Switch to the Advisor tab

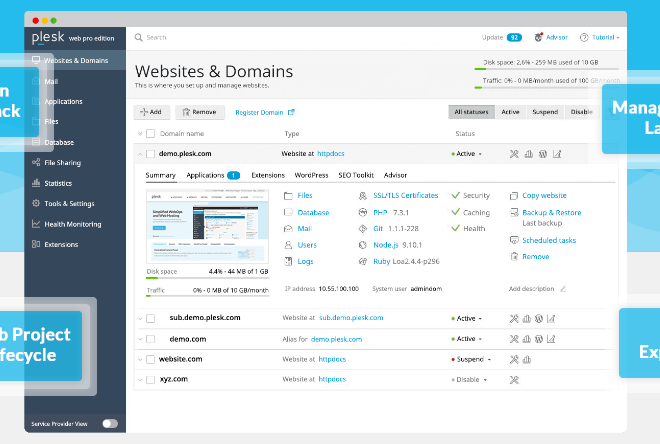tap(395, 175)
